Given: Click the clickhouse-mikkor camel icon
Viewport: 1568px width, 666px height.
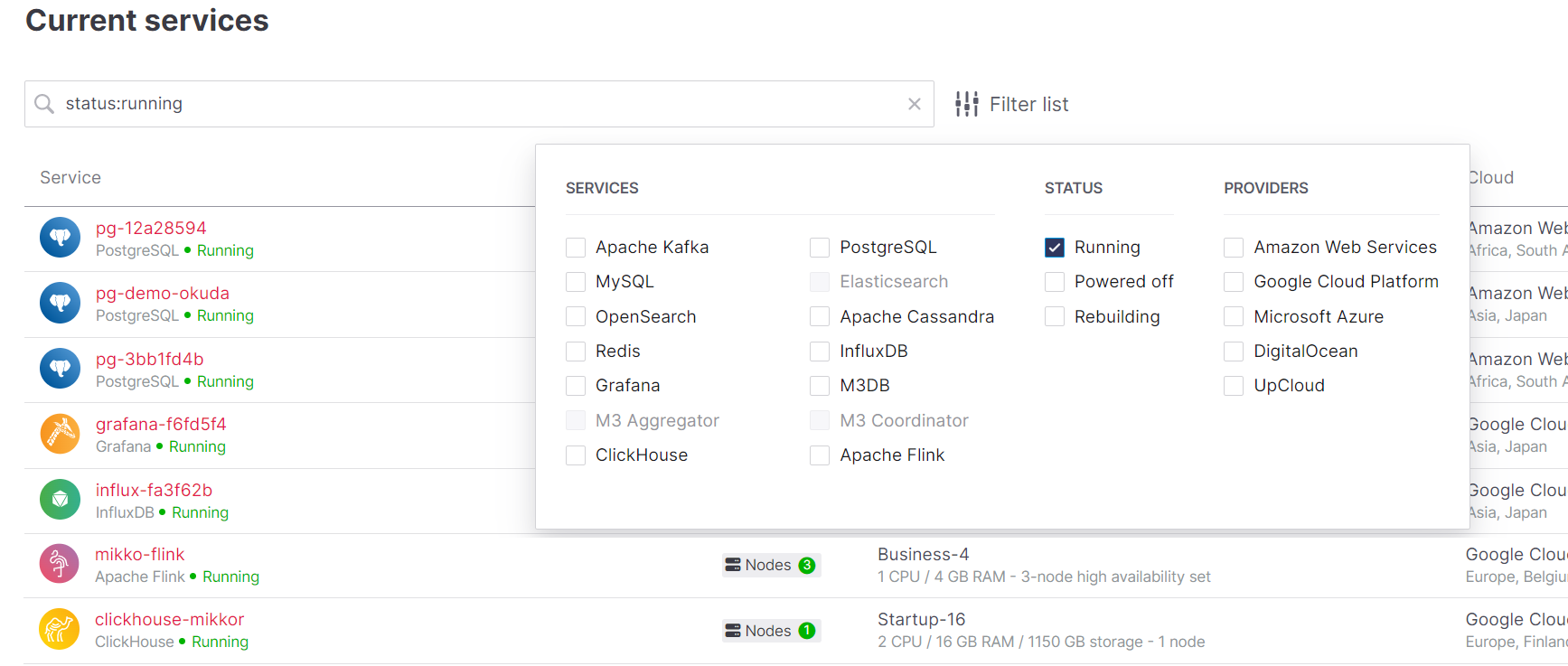Looking at the screenshot, I should coord(60,629).
